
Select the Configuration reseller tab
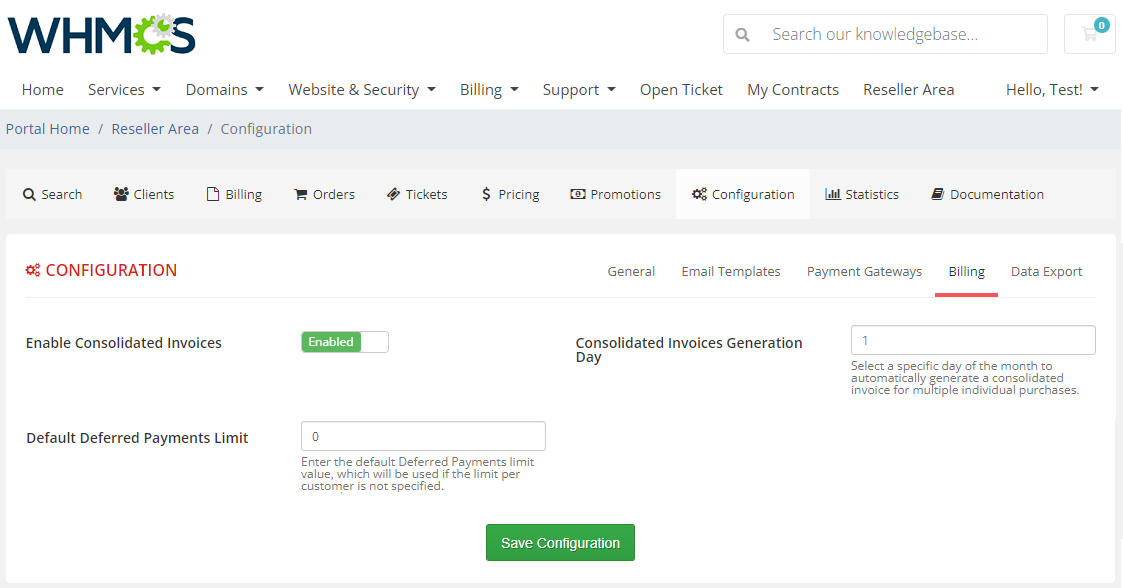(743, 194)
